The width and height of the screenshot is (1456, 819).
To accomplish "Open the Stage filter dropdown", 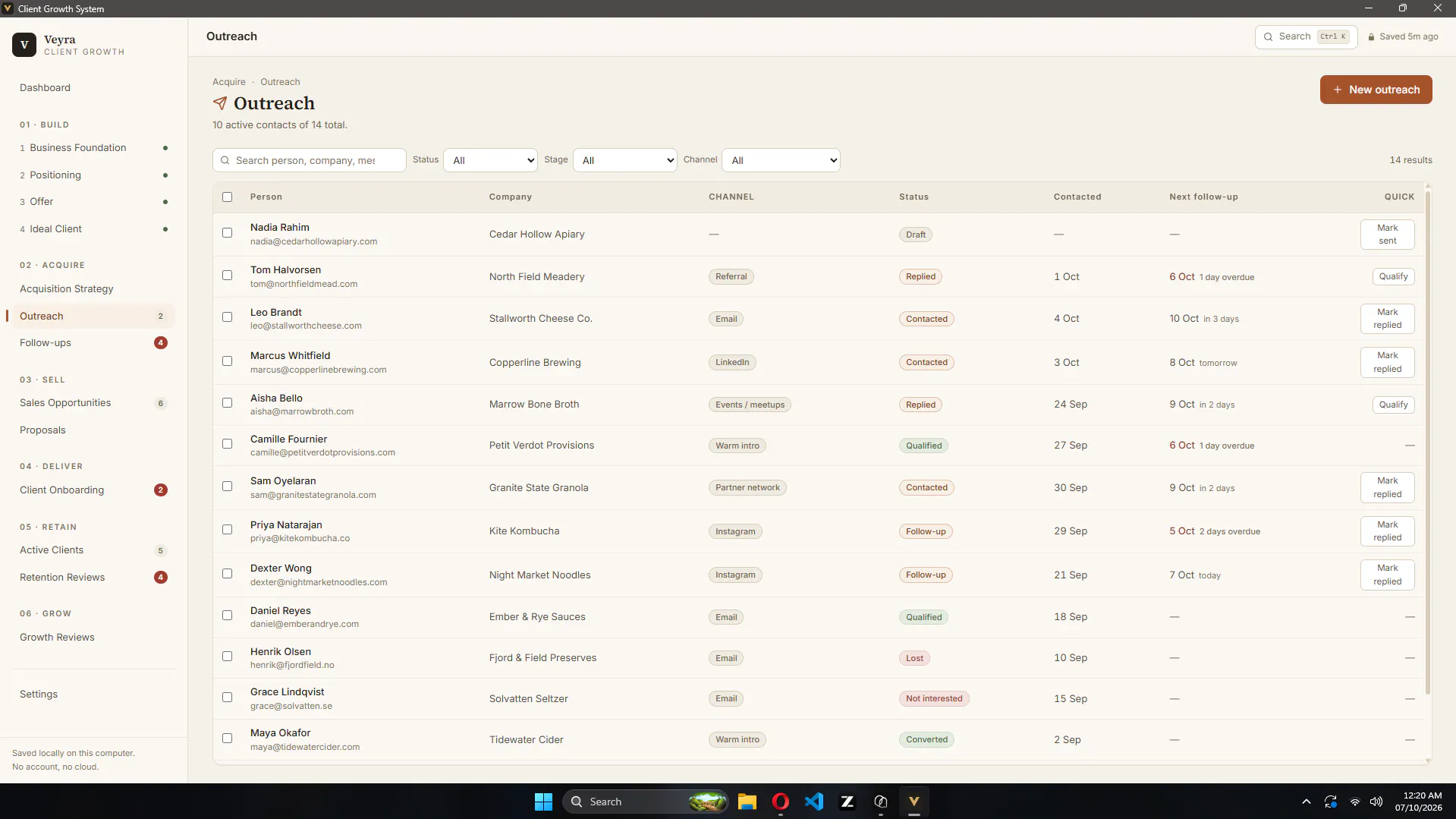I will point(625,160).
